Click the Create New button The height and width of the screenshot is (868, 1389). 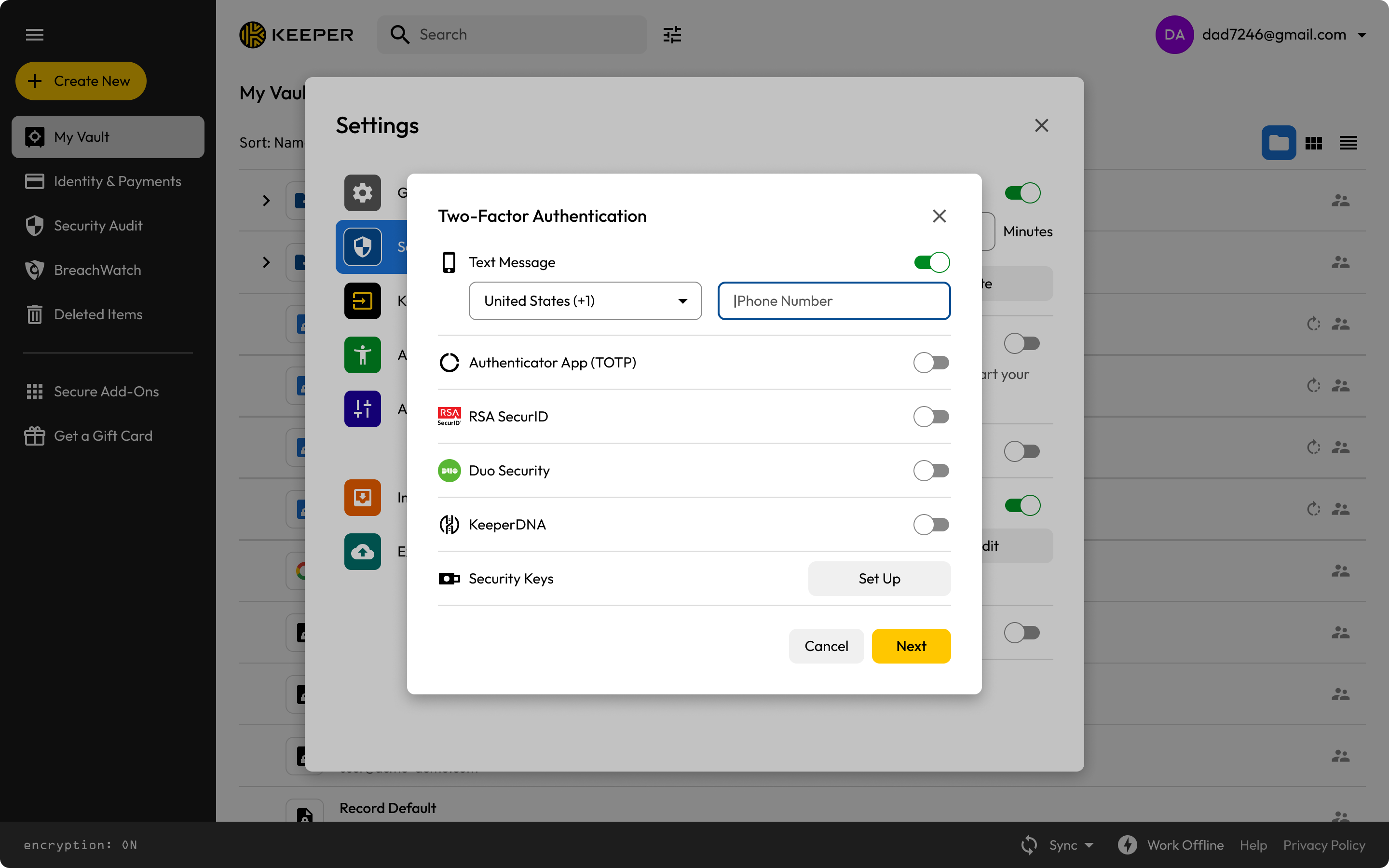[81, 81]
